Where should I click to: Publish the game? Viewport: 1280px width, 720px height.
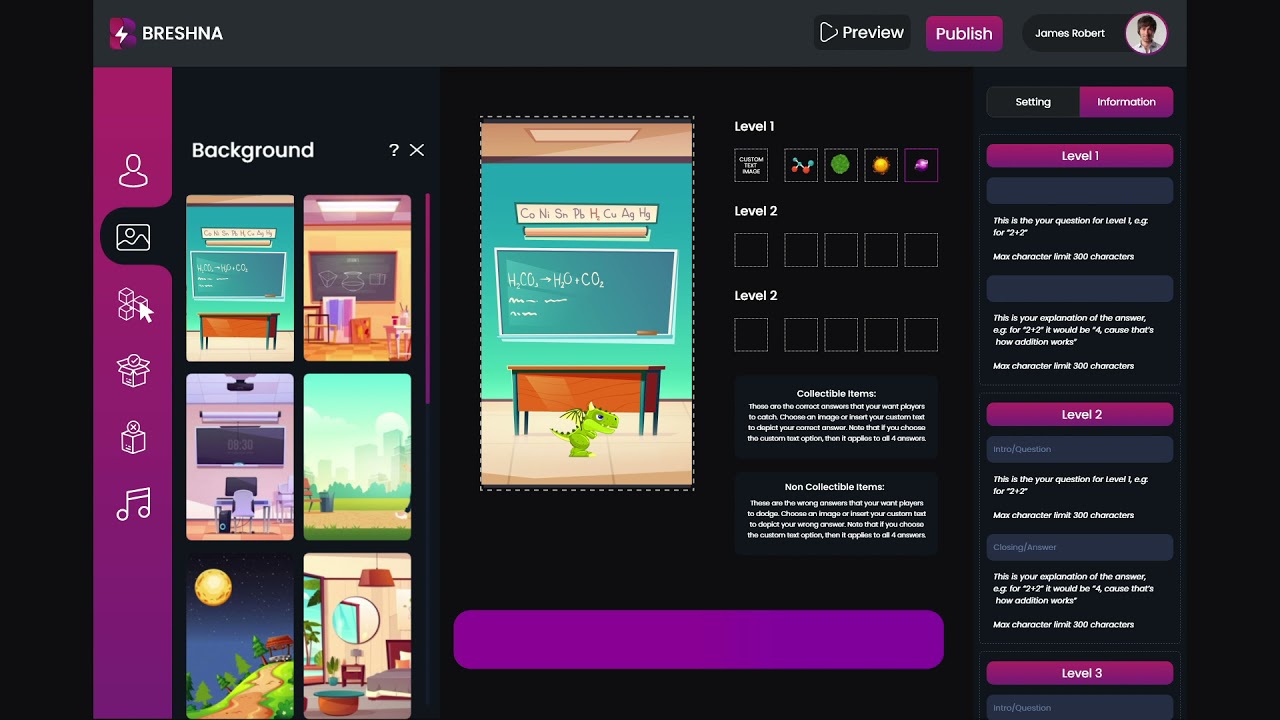point(964,33)
